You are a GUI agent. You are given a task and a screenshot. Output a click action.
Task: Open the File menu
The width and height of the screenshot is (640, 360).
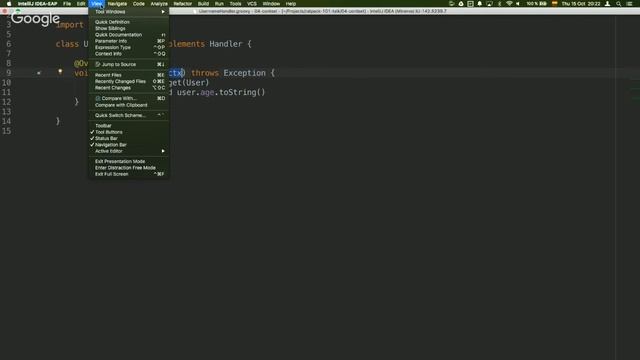67,4
